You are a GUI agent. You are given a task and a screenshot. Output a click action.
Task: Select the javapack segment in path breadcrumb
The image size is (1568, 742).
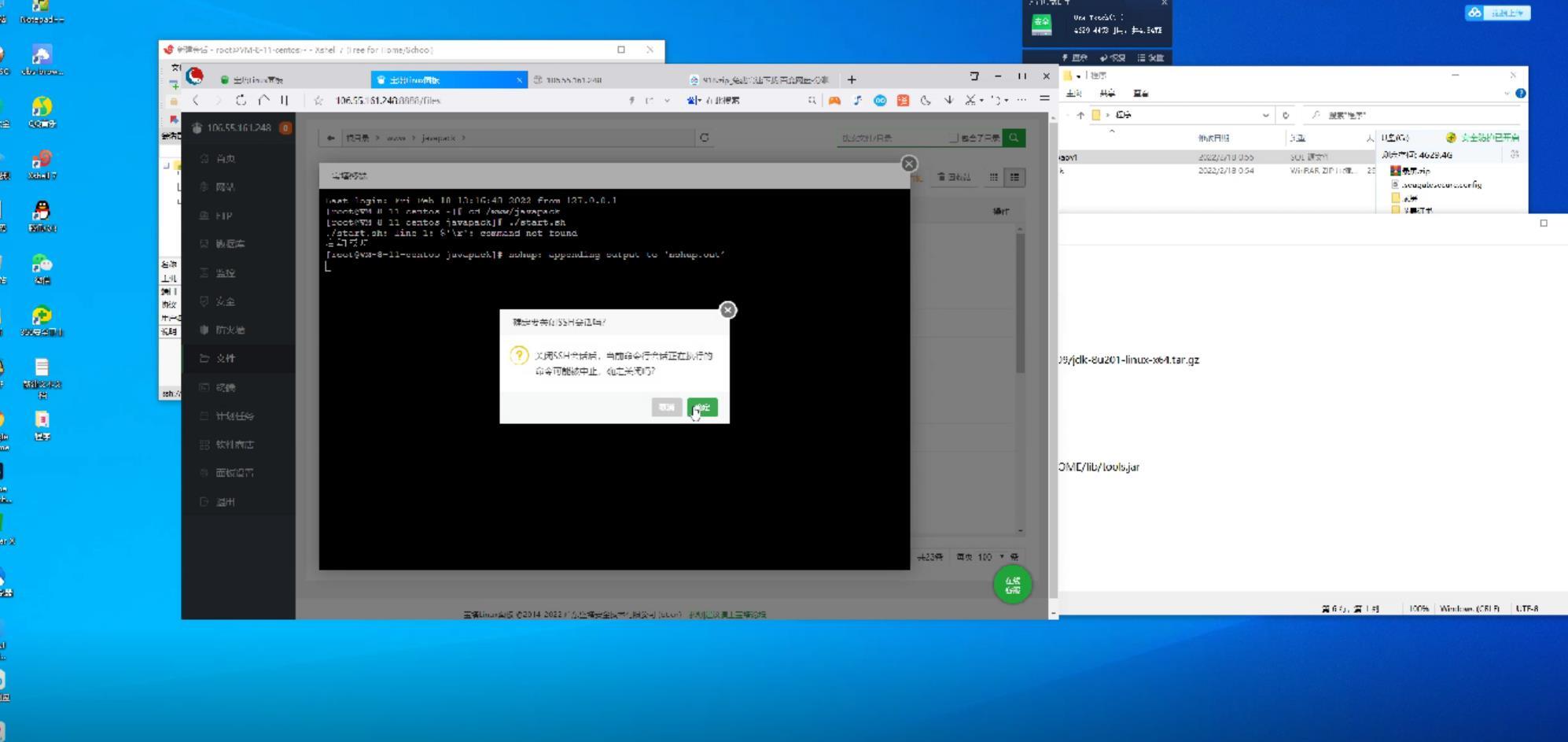click(438, 138)
